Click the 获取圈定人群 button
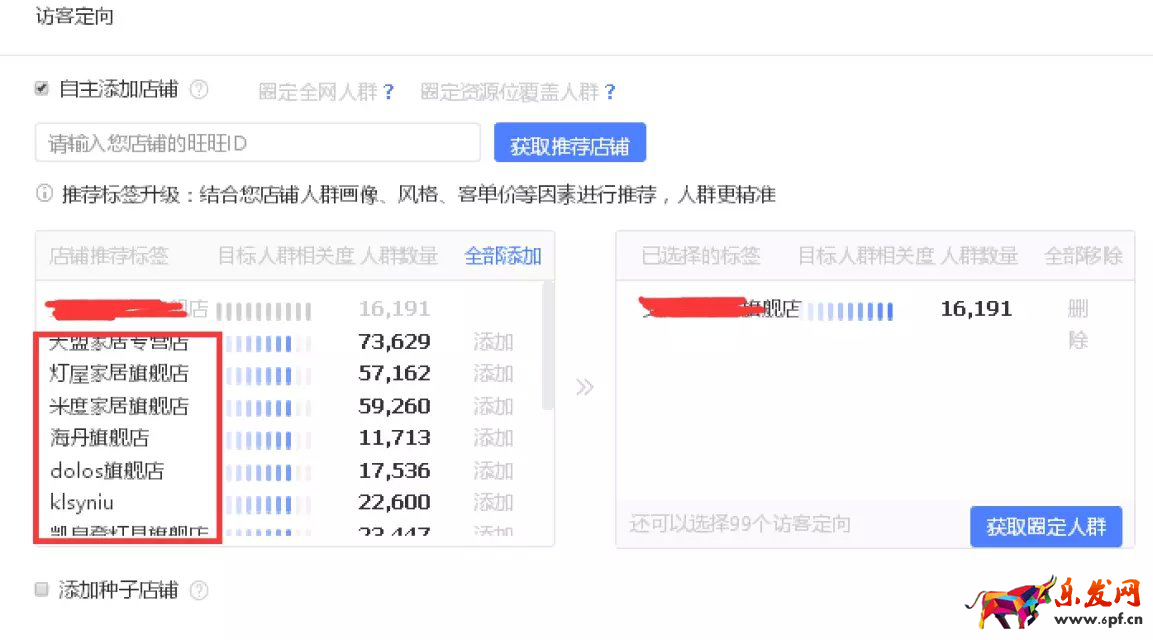Viewport: 1153px width, 640px height. (1046, 527)
